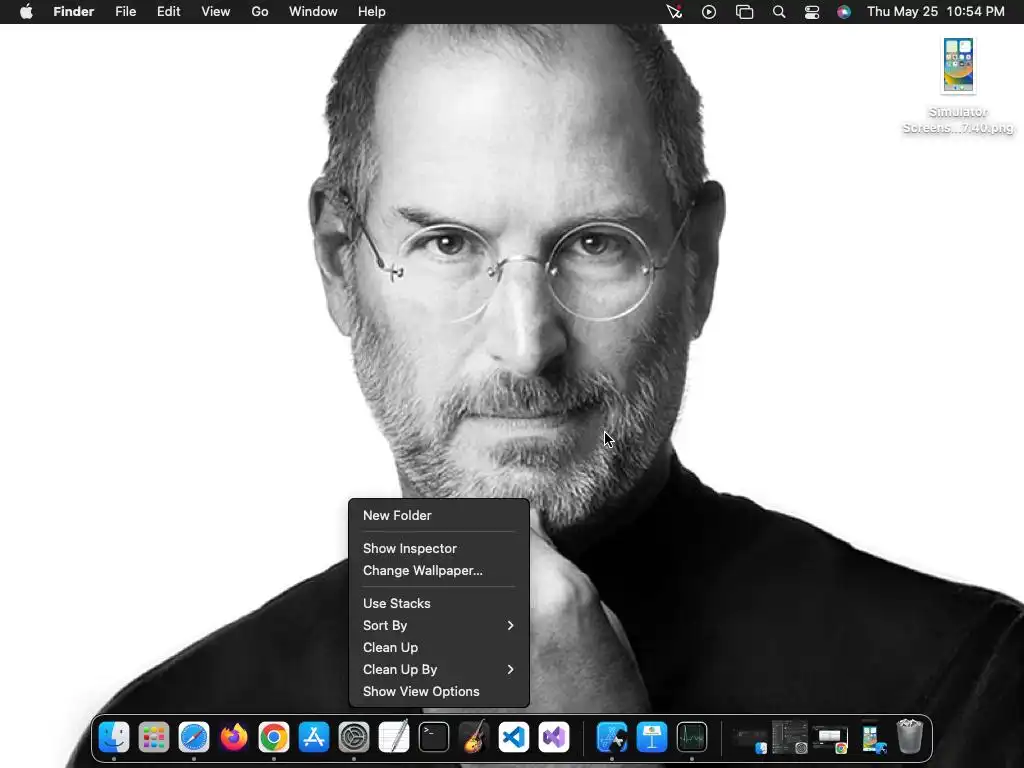Click the play-circle icon in the menu bar
The image size is (1024, 768).
coord(709,12)
